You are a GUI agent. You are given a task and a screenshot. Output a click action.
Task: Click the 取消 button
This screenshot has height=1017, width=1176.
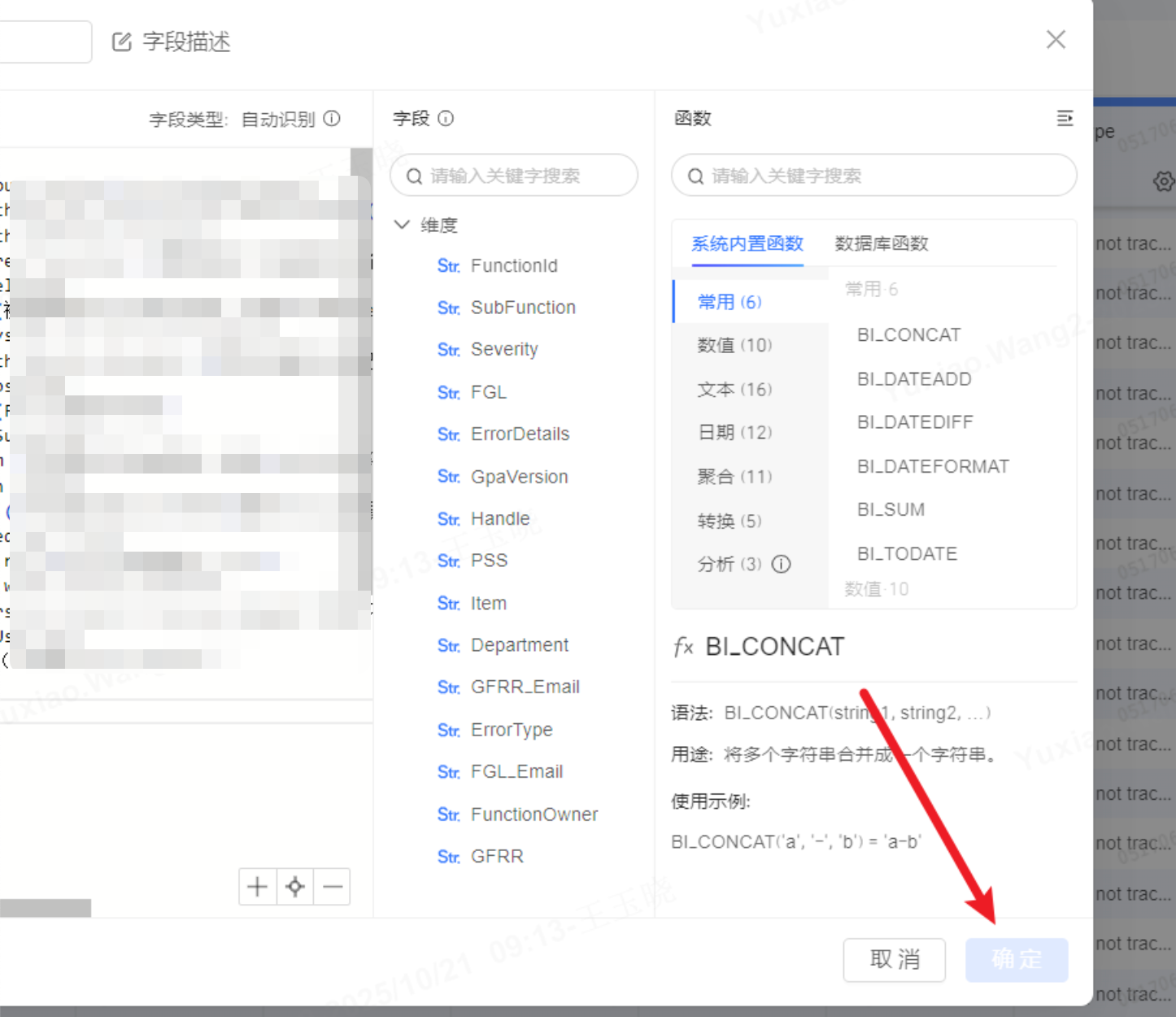tap(894, 960)
